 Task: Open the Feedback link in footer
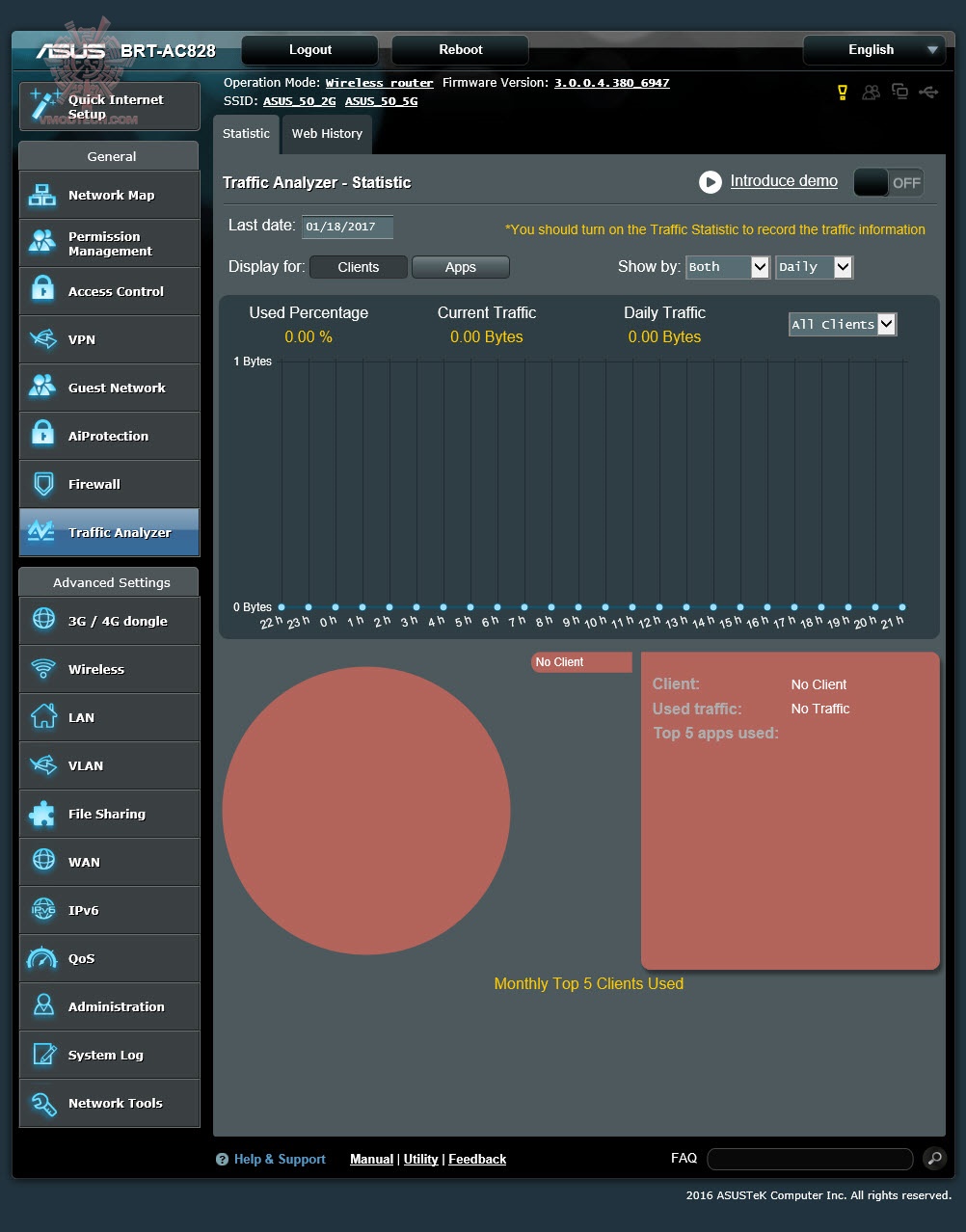[x=477, y=1160]
